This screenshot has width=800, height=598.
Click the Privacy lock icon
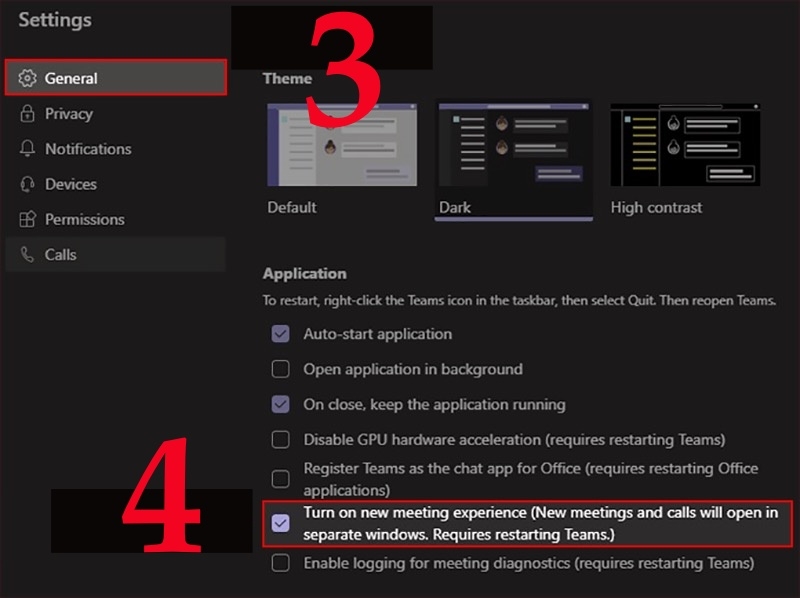28,113
